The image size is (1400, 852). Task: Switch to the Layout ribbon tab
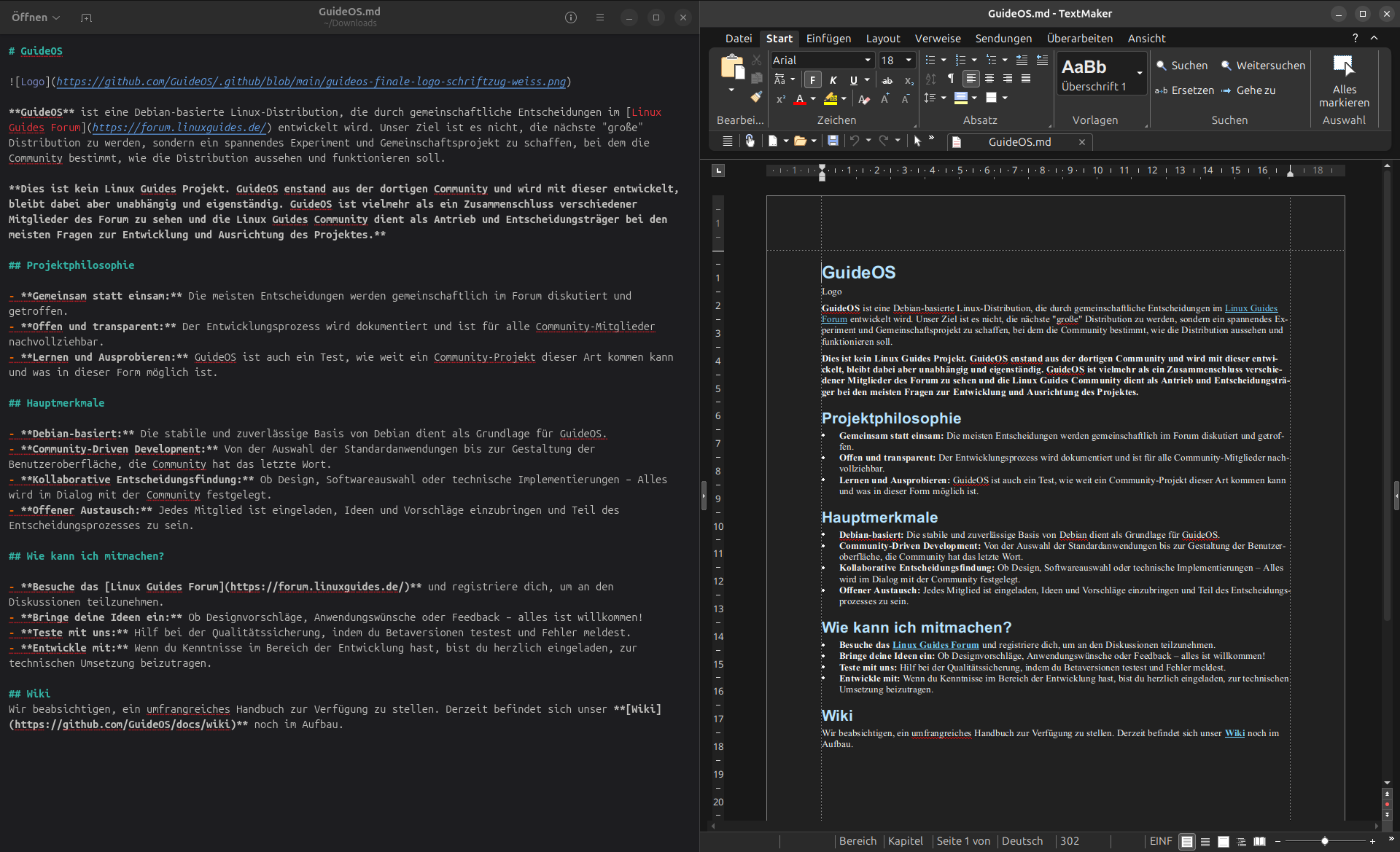[883, 39]
